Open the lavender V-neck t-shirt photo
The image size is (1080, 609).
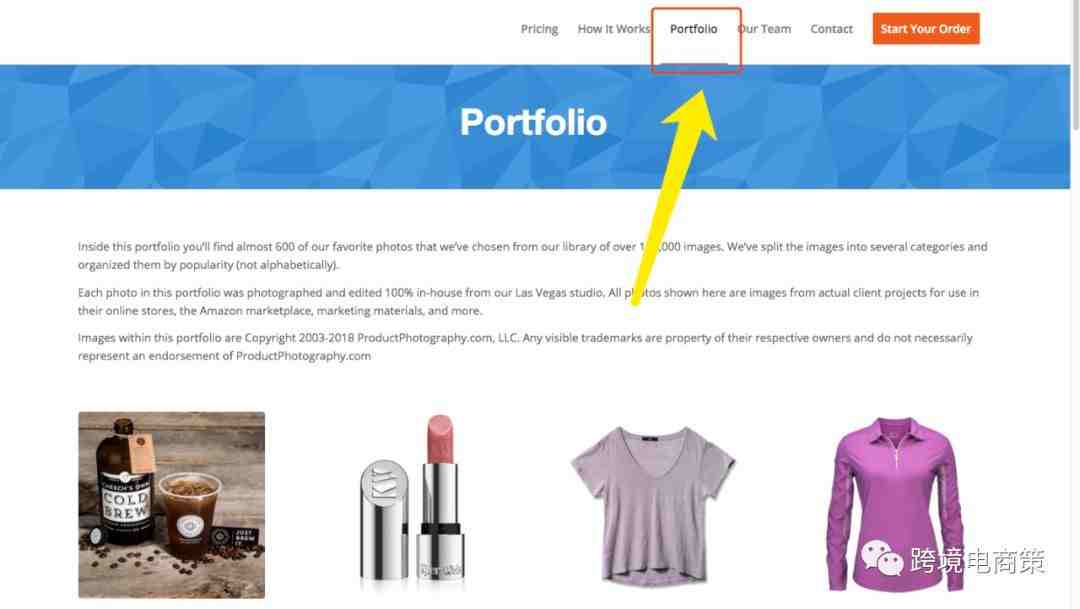coord(653,505)
